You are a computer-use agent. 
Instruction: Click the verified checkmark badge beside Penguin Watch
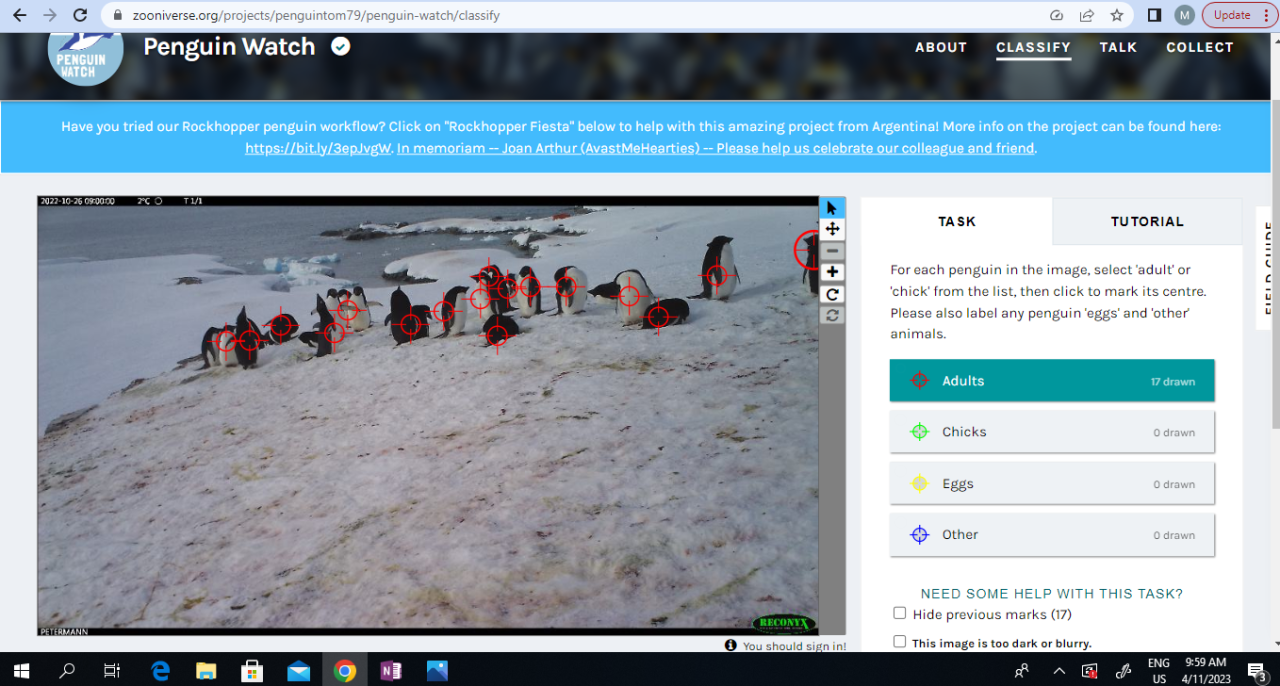pyautogui.click(x=341, y=46)
